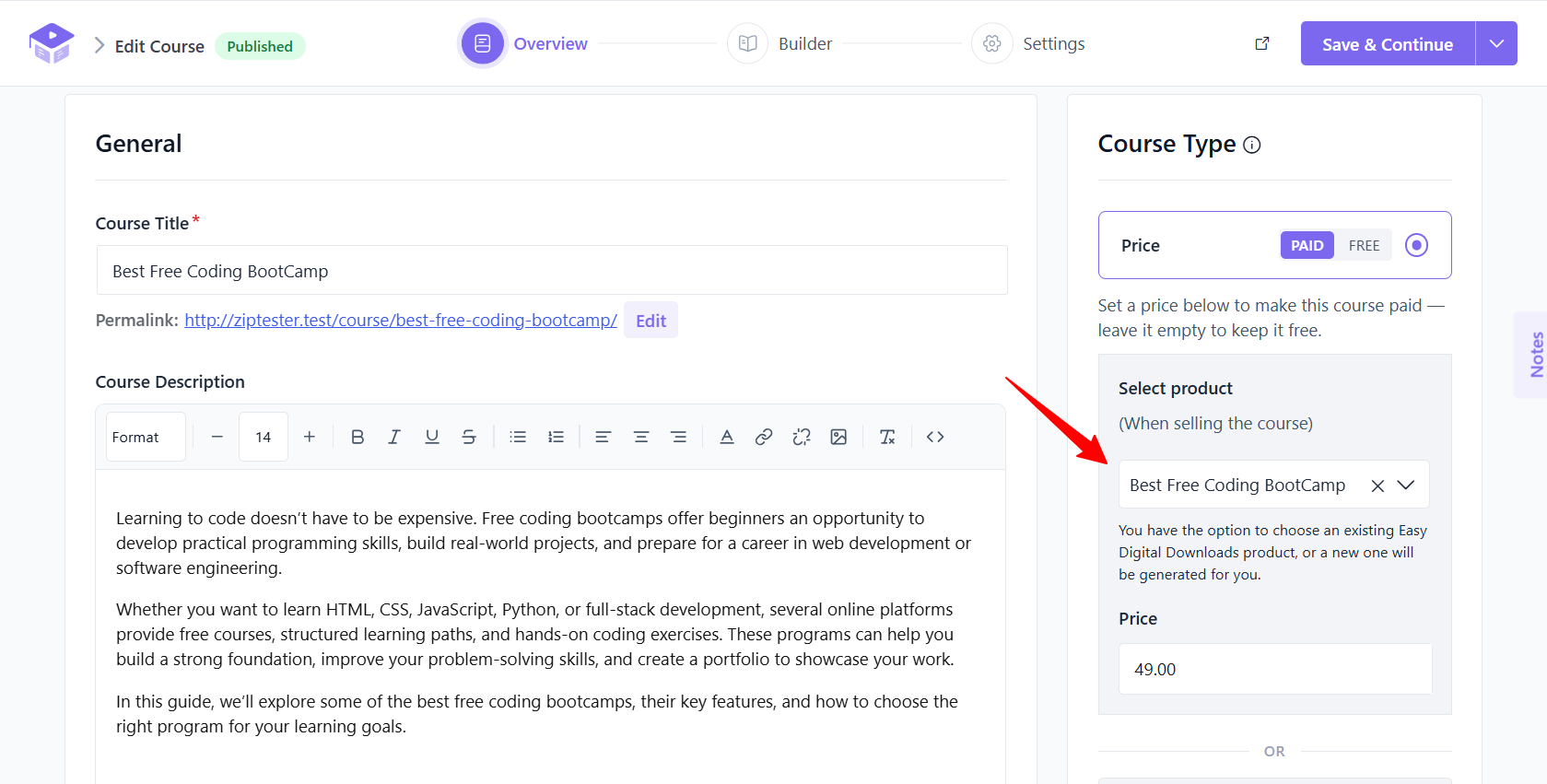The image size is (1547, 784).
Task: Select the Price radio button
Action: (x=1416, y=245)
